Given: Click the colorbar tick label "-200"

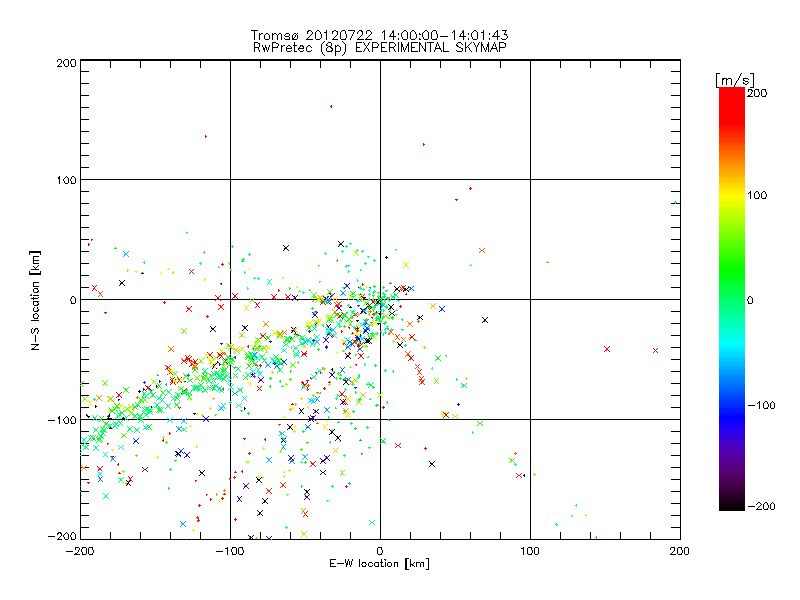Looking at the screenshot, I should point(761,506).
